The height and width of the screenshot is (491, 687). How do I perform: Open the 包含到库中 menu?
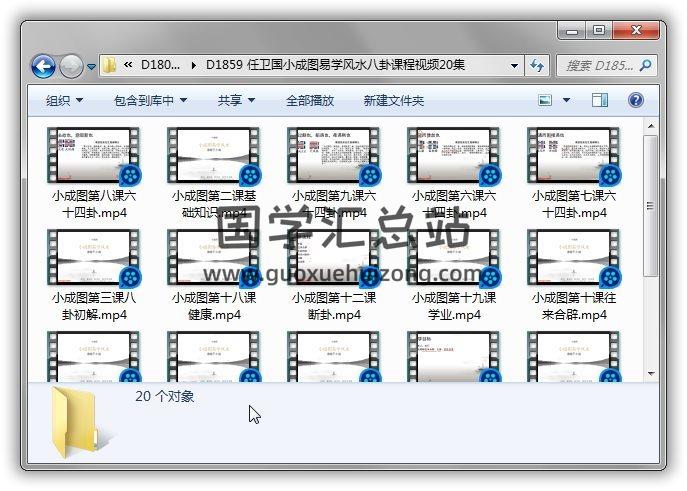(150, 100)
